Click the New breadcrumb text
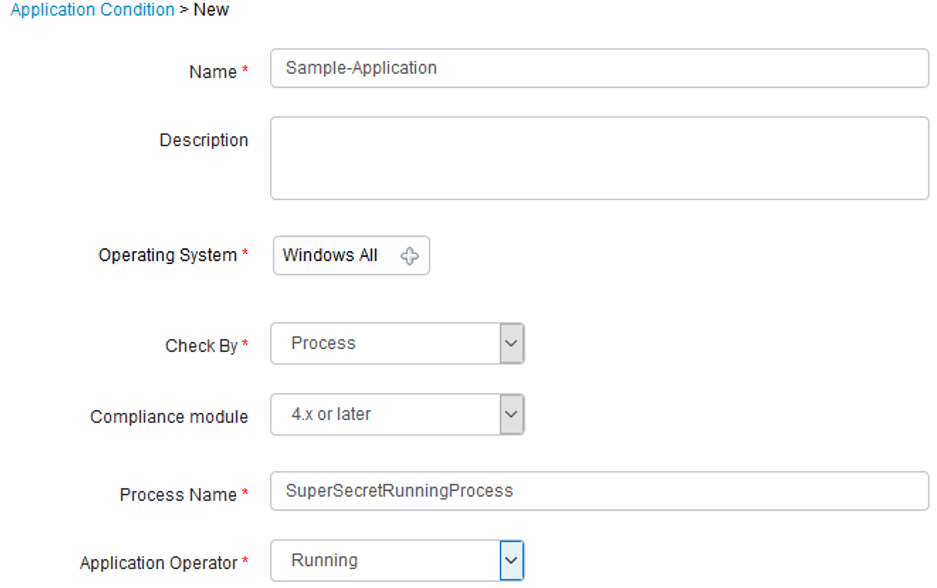Viewport: 937px width, 588px height. pyautogui.click(x=211, y=10)
